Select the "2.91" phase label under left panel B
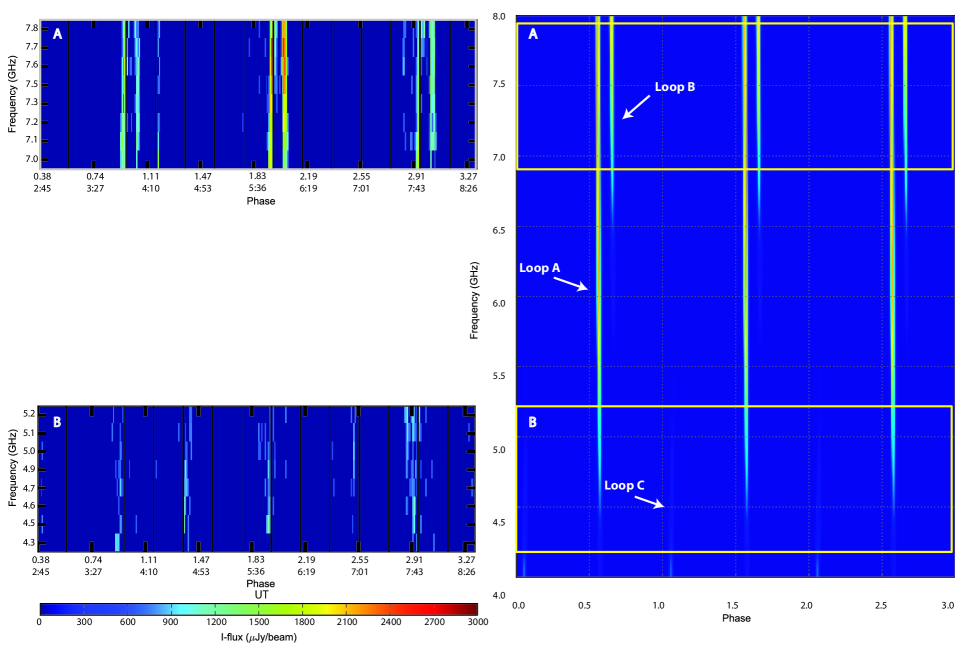 414,560
